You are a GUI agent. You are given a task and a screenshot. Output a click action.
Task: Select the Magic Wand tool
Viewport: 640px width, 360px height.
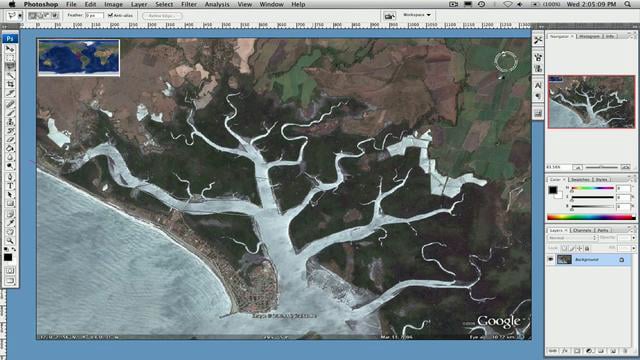(x=10, y=76)
